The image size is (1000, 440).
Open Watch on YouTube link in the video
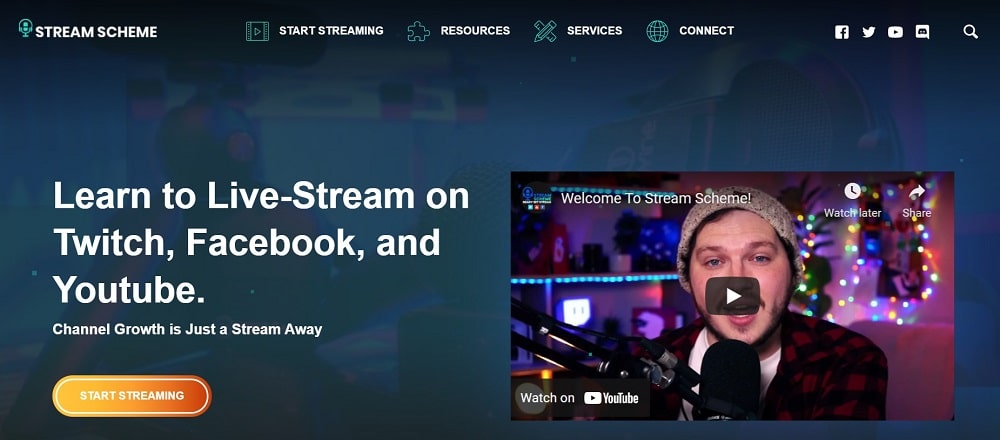pyautogui.click(x=580, y=398)
